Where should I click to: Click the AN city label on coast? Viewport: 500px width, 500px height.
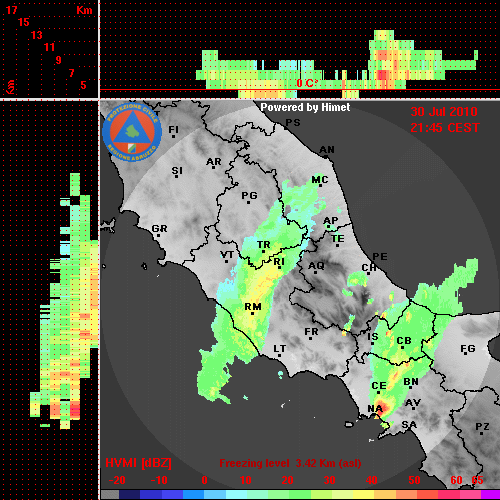[327, 150]
